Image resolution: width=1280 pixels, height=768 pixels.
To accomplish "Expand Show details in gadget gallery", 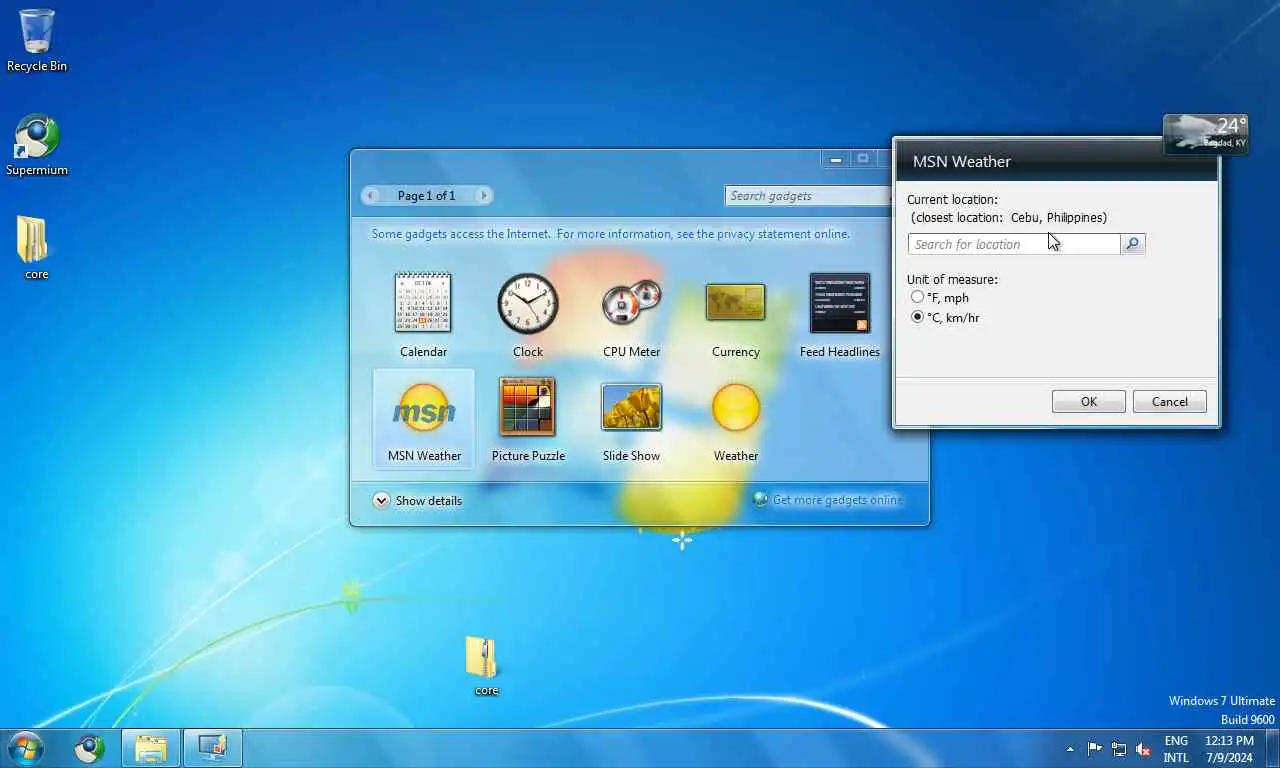I will [418, 501].
